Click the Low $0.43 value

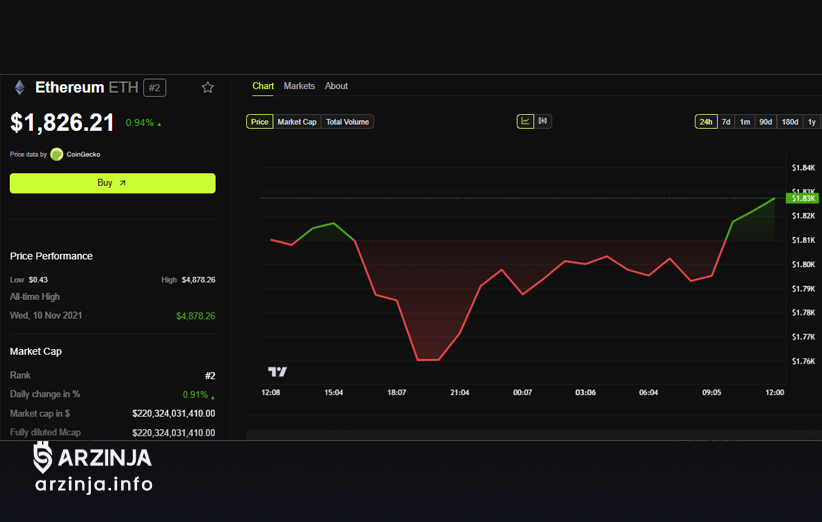(x=38, y=280)
